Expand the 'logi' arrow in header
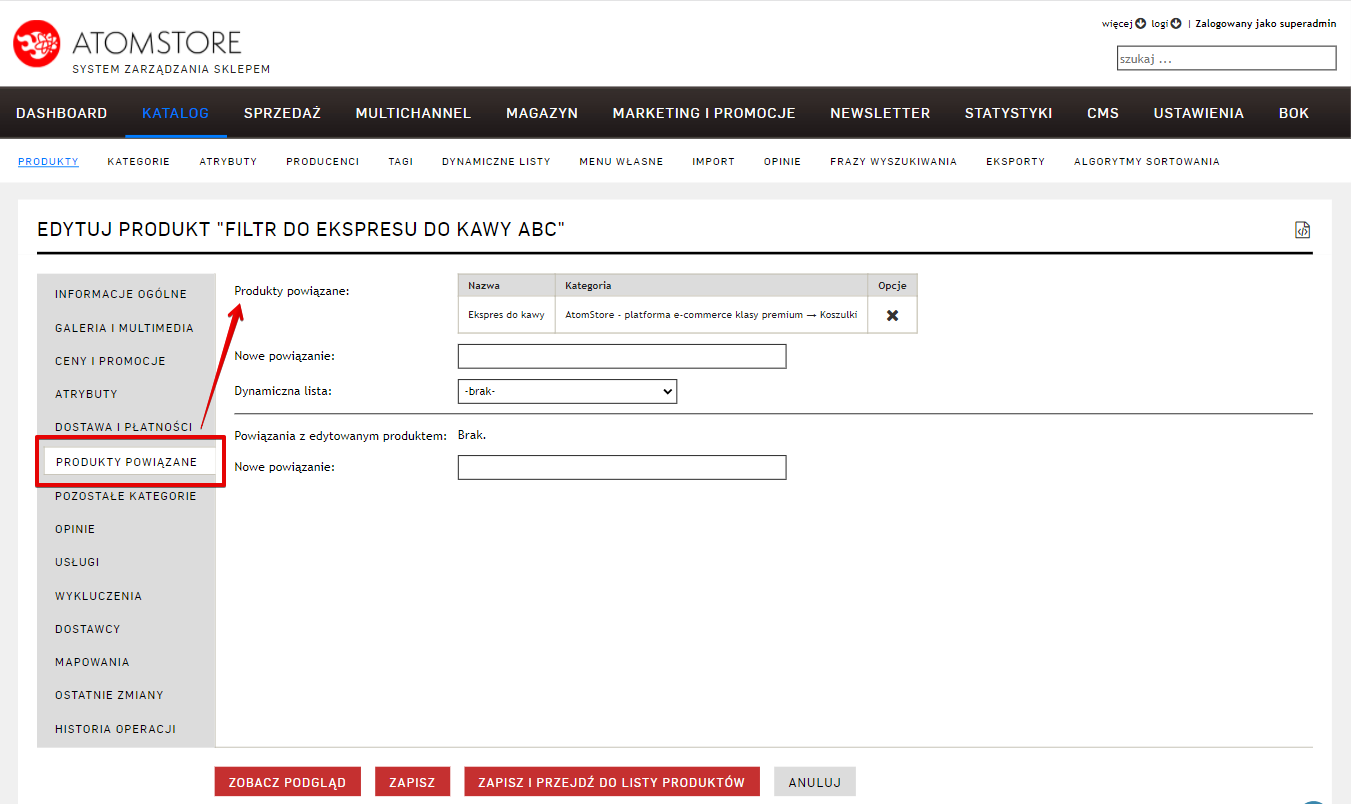Viewport: 1351px width, 804px height. pos(1176,24)
